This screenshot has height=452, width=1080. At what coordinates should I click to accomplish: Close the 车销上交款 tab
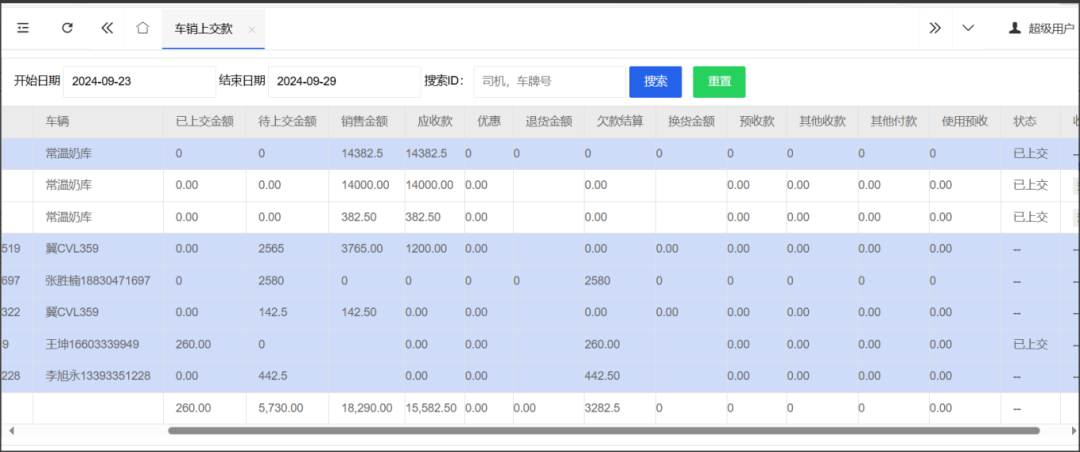click(x=252, y=30)
